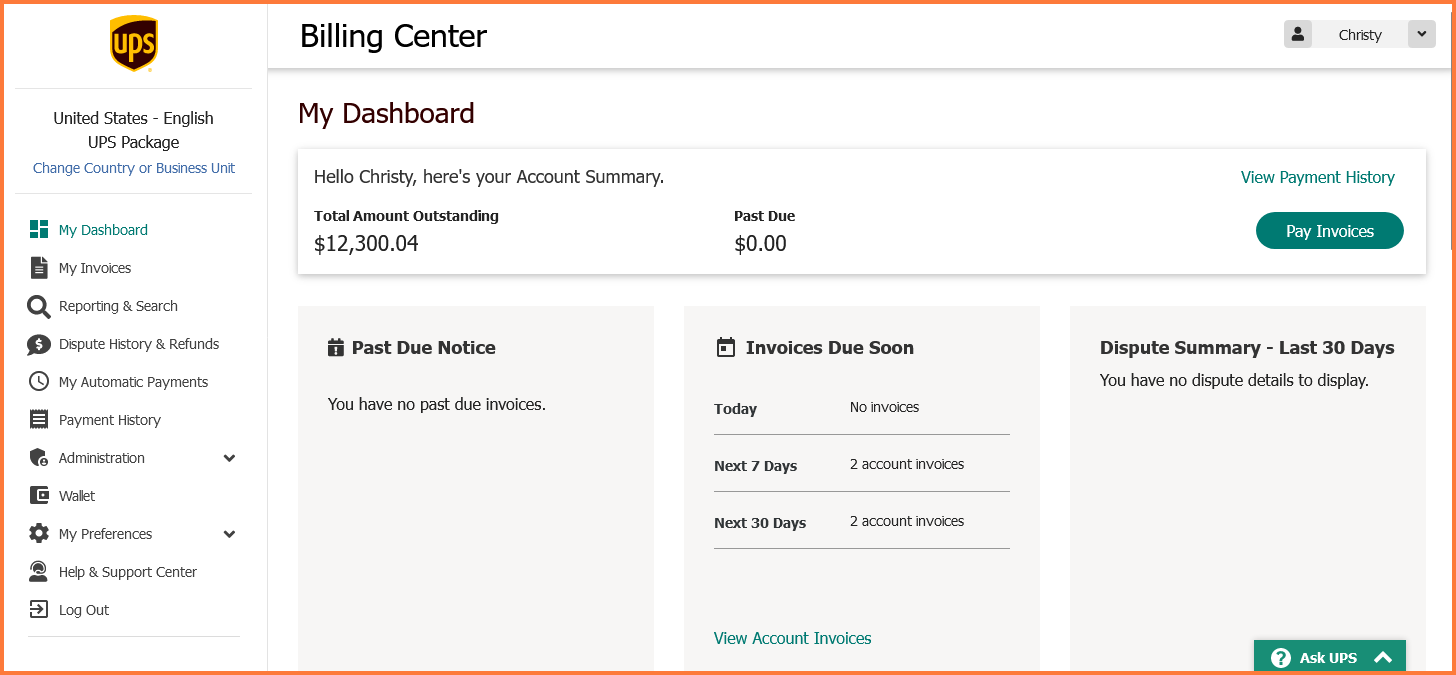
Task: Open the View Account Invoices link
Action: click(793, 638)
